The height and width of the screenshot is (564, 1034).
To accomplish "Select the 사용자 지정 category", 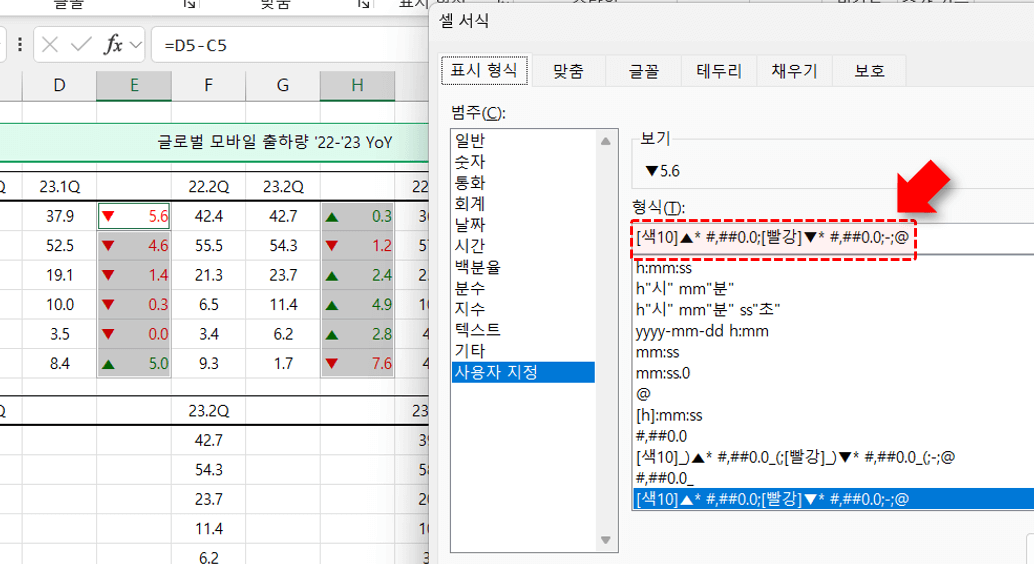I will click(524, 372).
